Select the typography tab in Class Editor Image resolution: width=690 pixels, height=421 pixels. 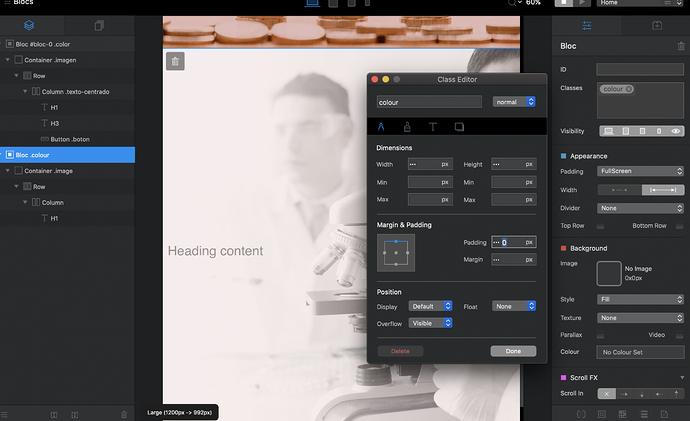(433, 127)
